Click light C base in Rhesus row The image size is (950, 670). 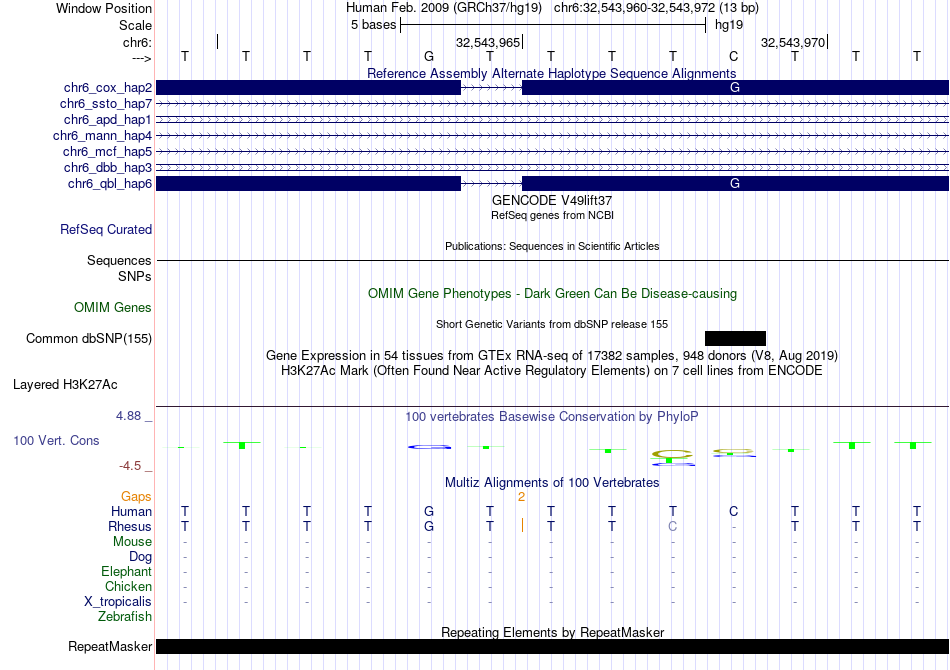673,526
